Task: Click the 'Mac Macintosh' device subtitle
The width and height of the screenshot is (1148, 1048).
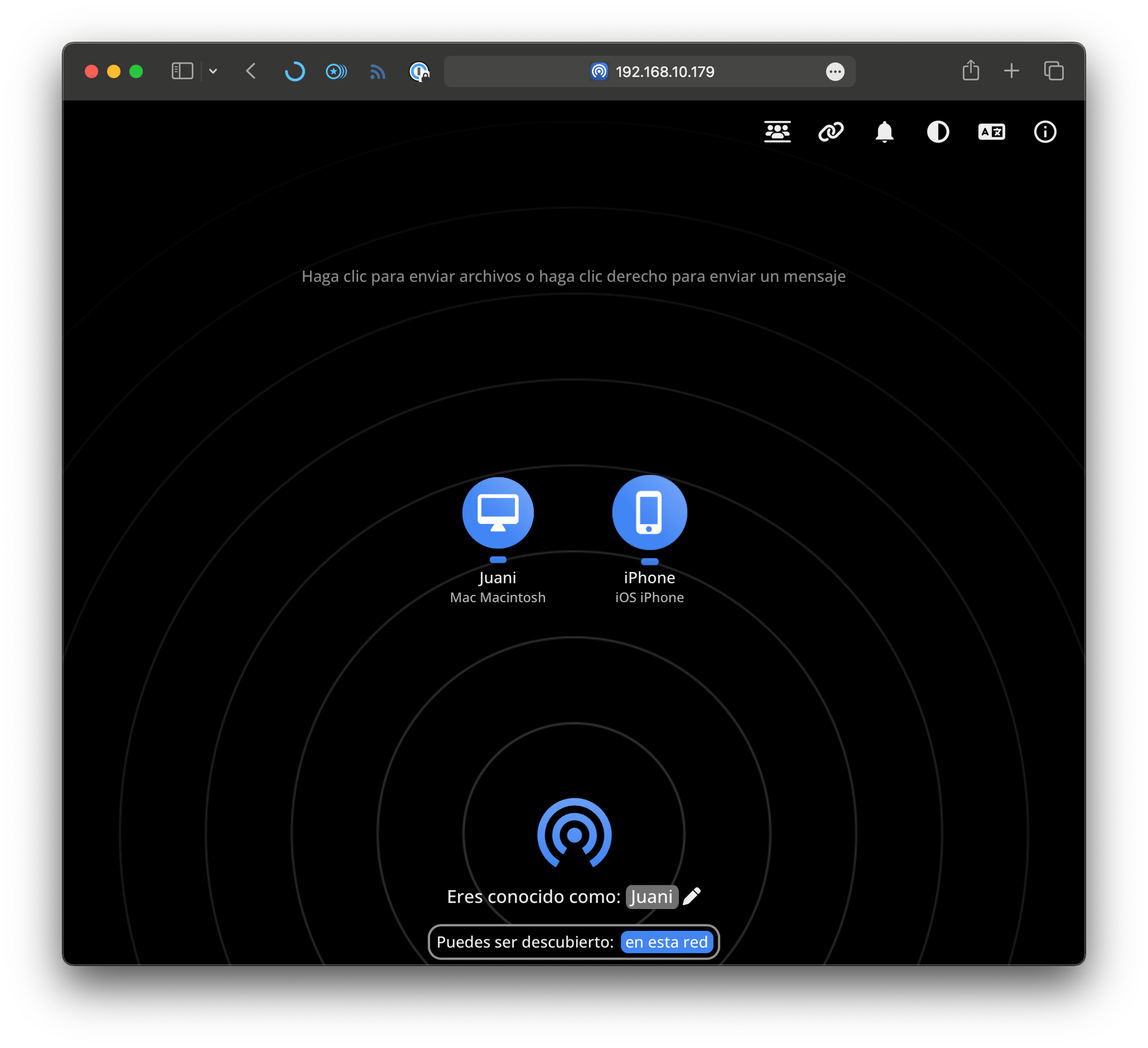Action: 498,597
